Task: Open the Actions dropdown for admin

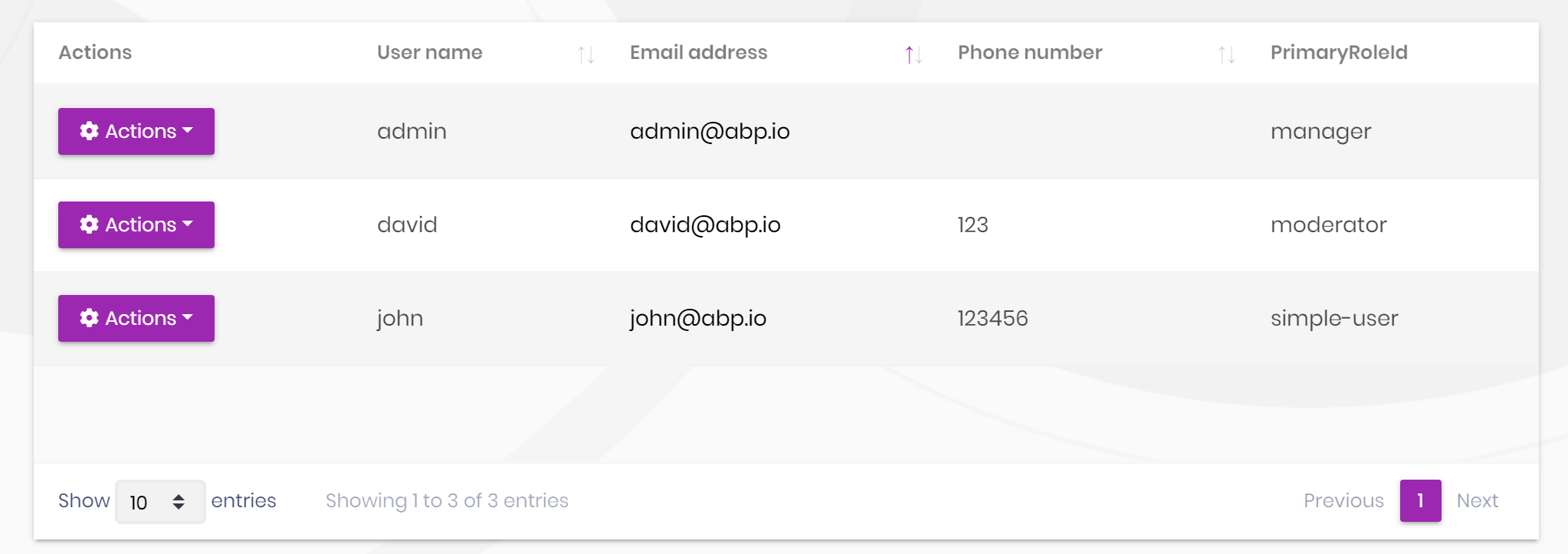Action: point(136,131)
